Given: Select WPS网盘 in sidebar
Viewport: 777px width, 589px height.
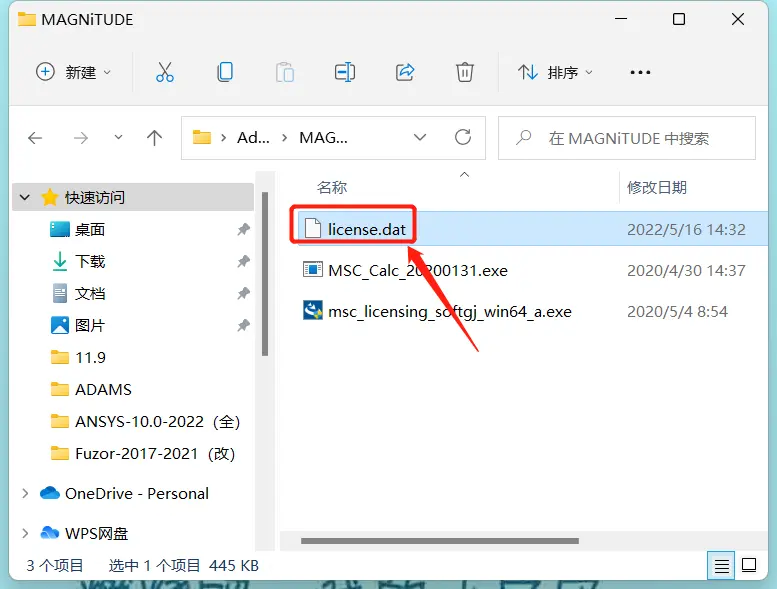Looking at the screenshot, I should [97, 533].
